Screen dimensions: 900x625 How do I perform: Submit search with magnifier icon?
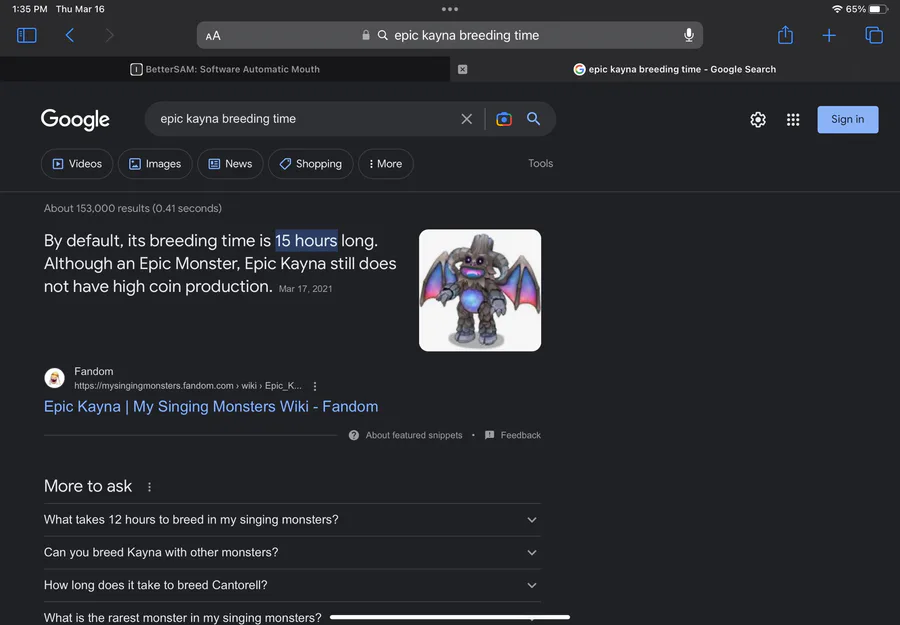click(534, 119)
